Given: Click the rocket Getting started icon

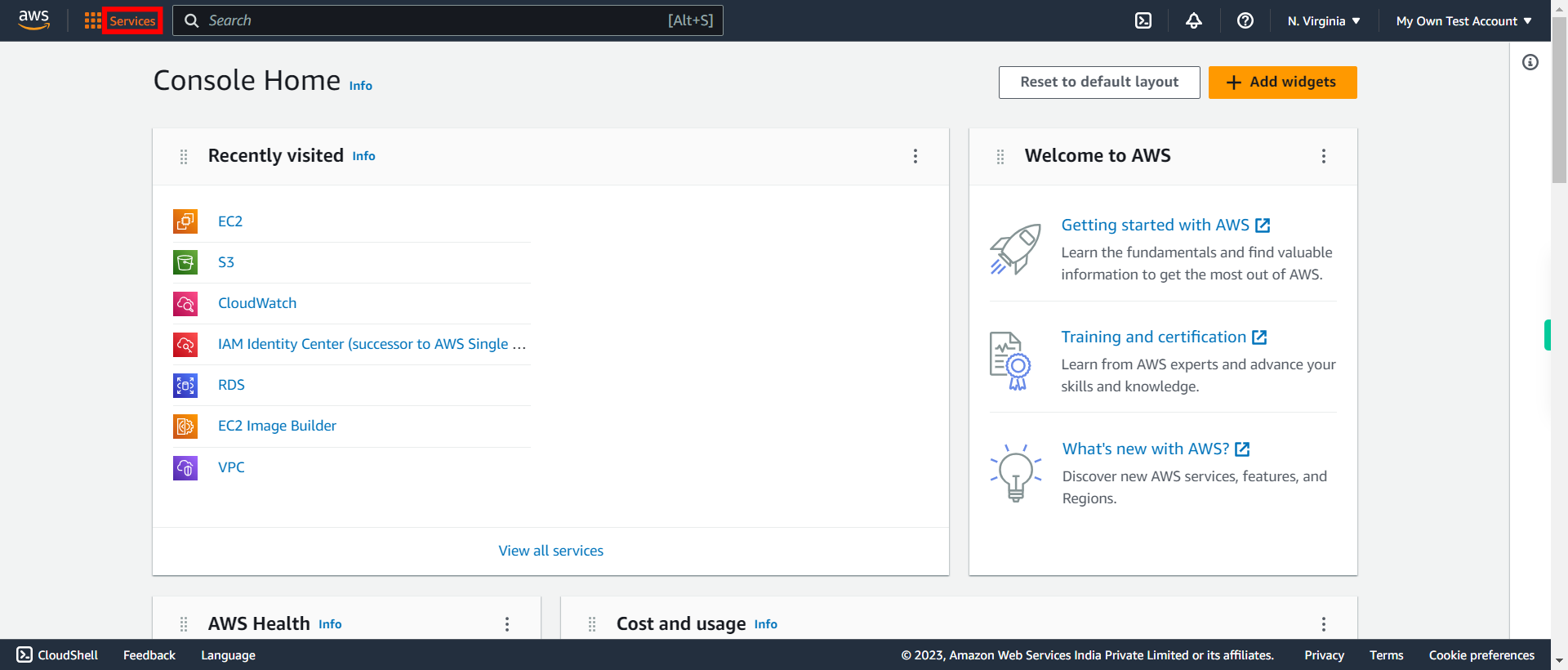Looking at the screenshot, I should [1016, 249].
